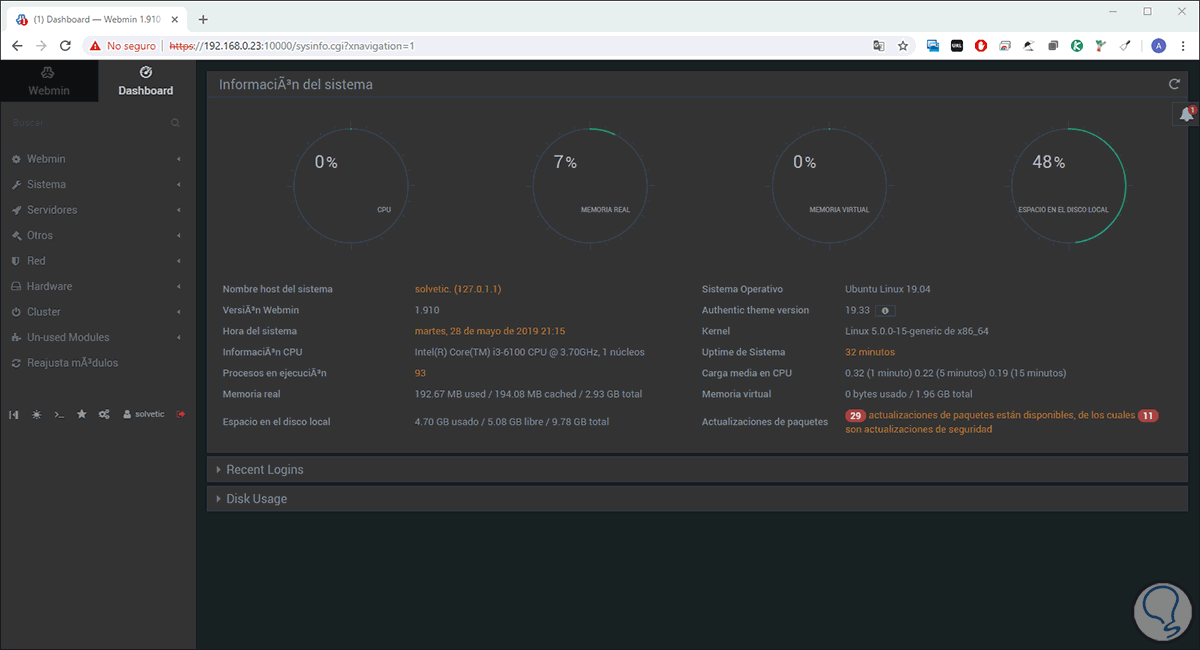Screen dimensions: 1200x650
Task: Open hostname link solvetic. (127.0.1.1)
Action: click(x=458, y=289)
